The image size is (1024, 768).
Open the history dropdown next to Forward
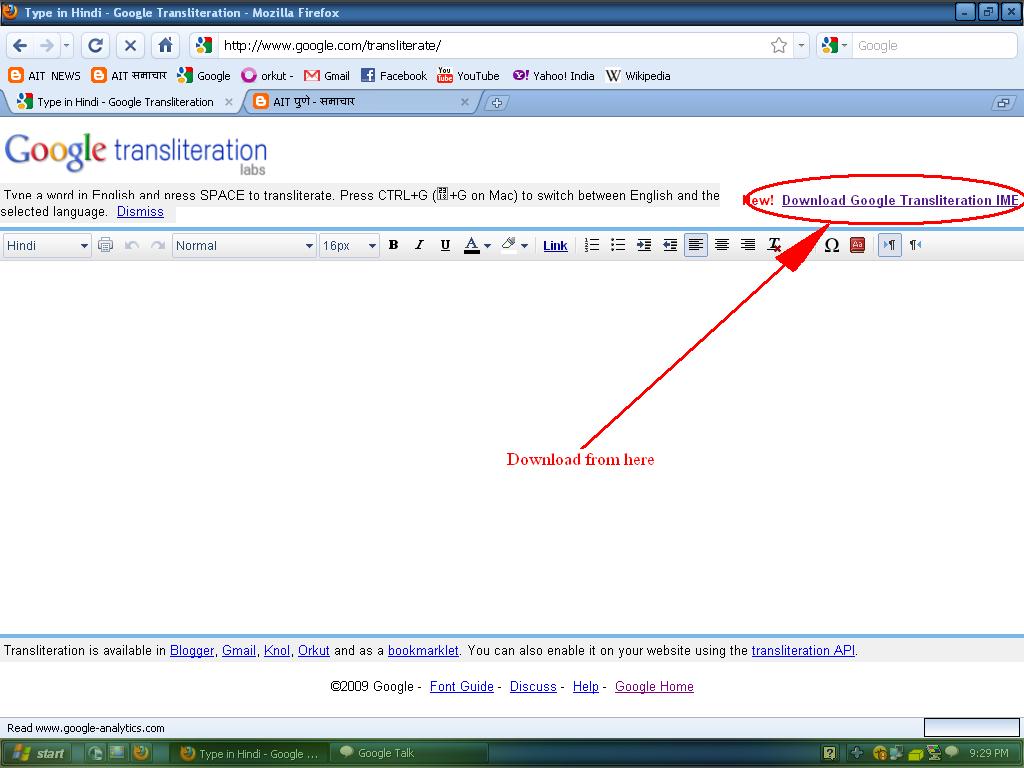click(67, 46)
